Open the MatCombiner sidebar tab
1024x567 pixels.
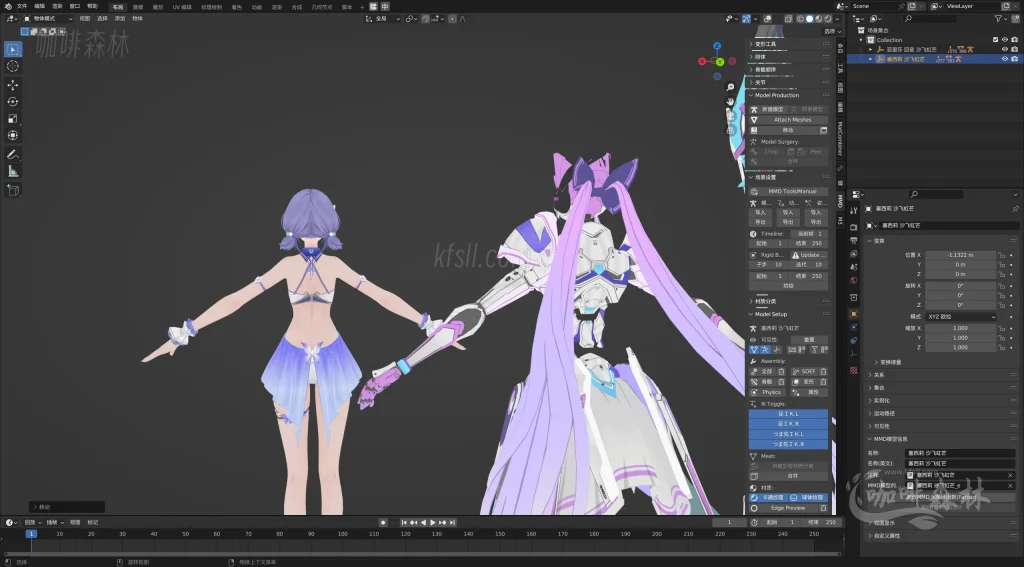tap(840, 138)
